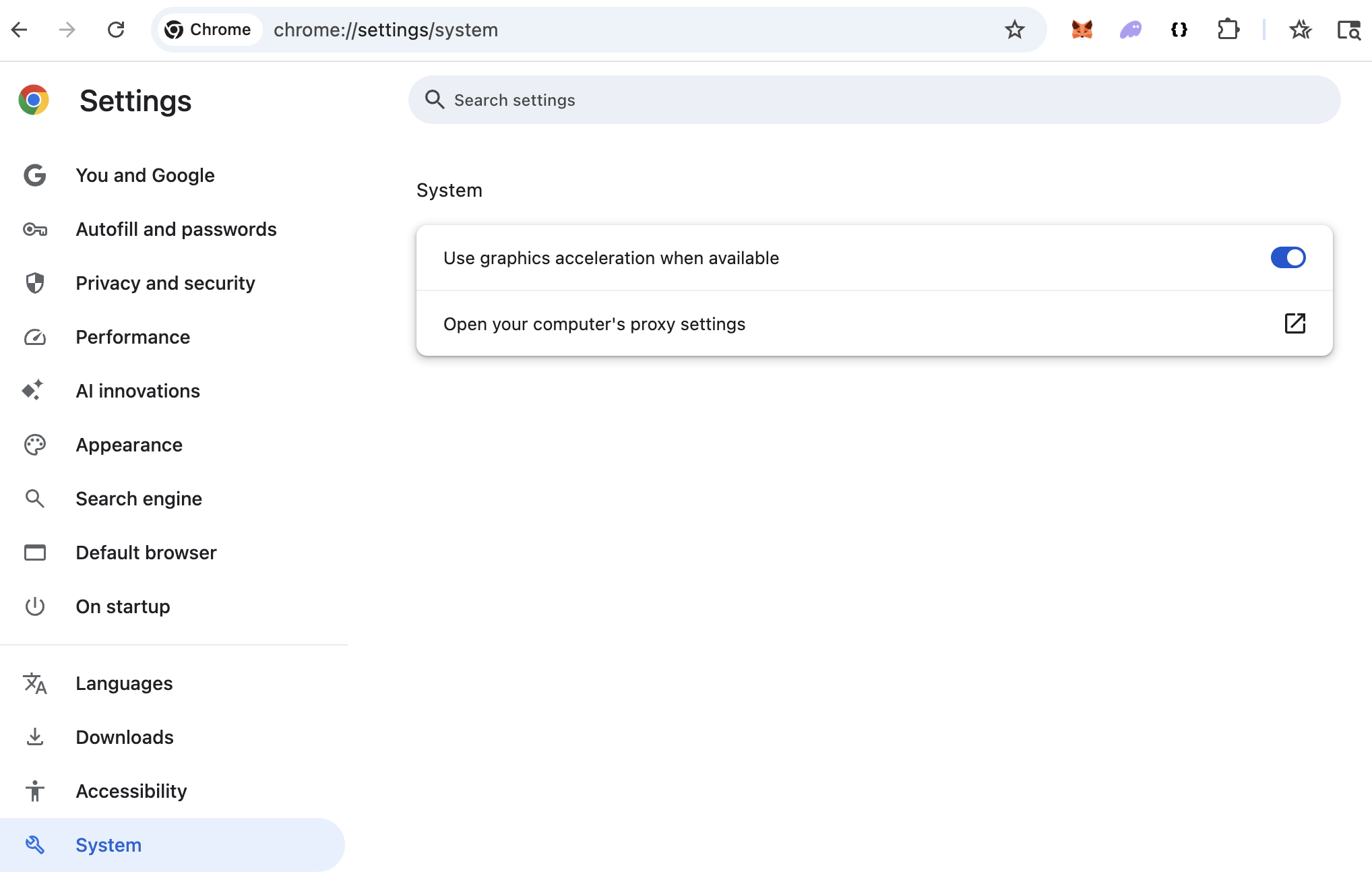Toggle graphics acceleration switch off
Viewport: 1372px width, 880px height.
(x=1288, y=257)
